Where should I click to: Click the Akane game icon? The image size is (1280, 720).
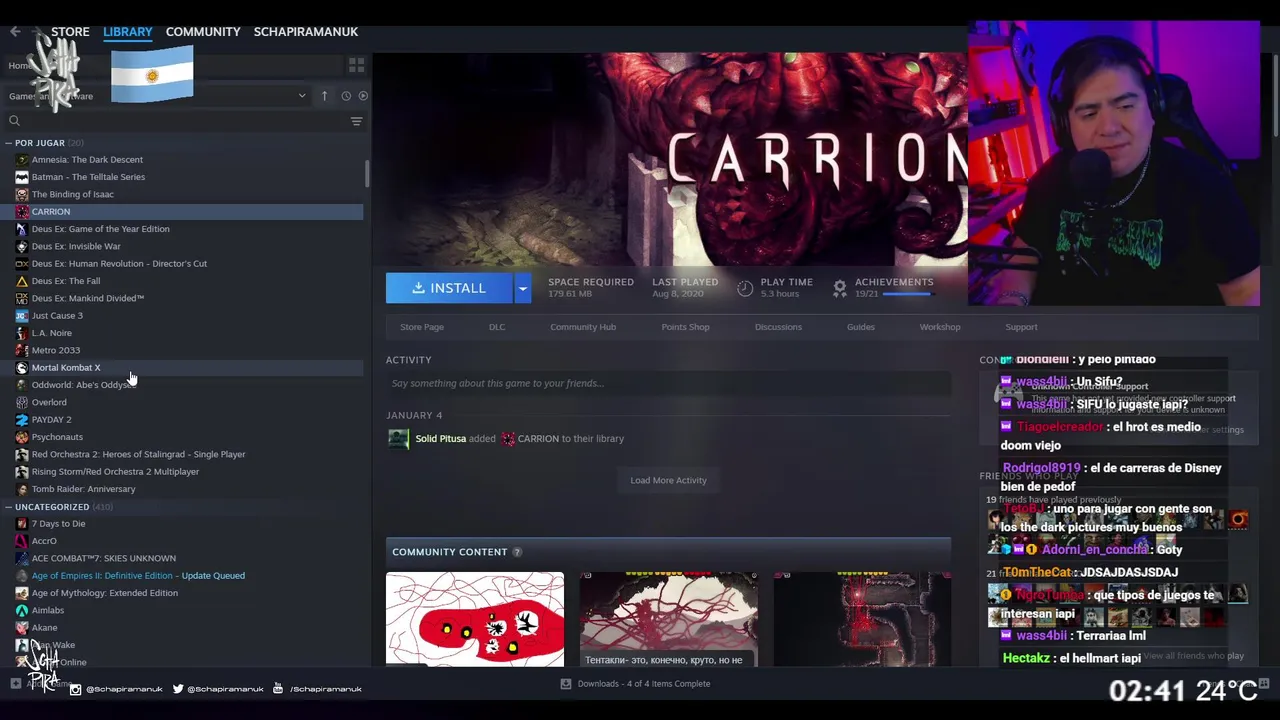[22, 628]
